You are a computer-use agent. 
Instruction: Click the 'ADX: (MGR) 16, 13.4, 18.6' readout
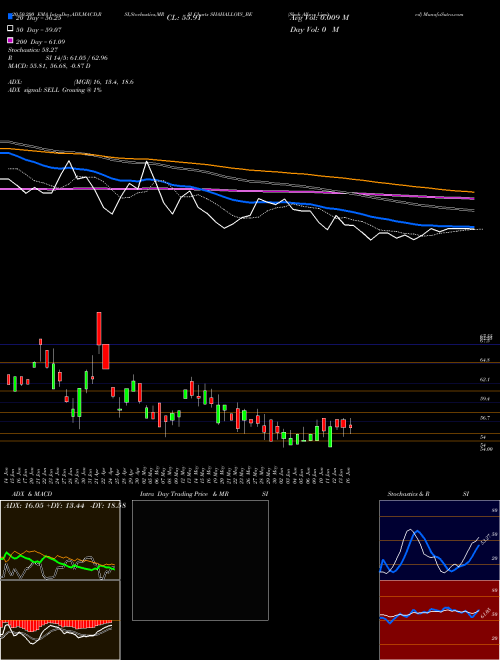pos(71,82)
